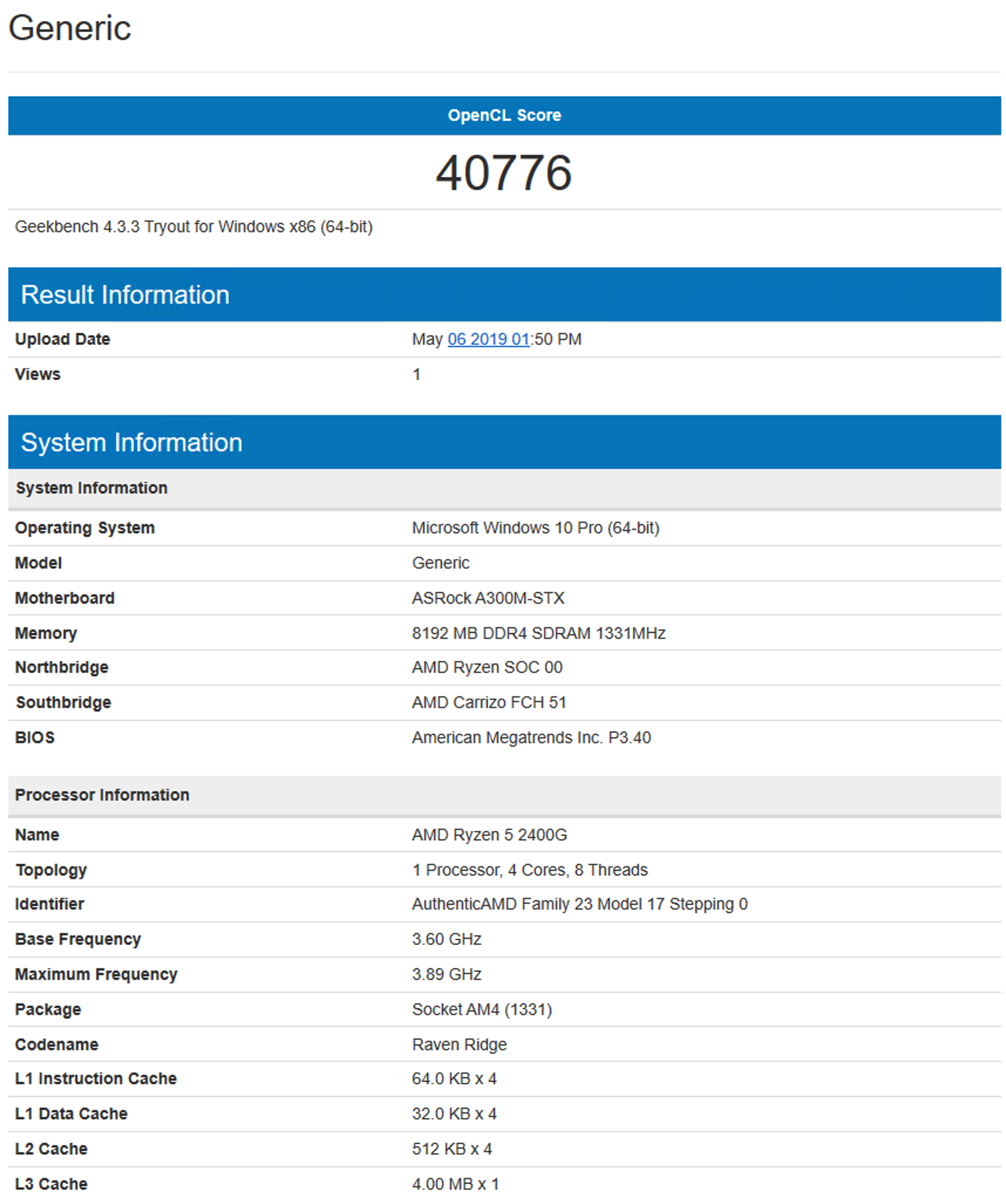
Task: Click the 'Operating System' row label
Action: click(84, 528)
